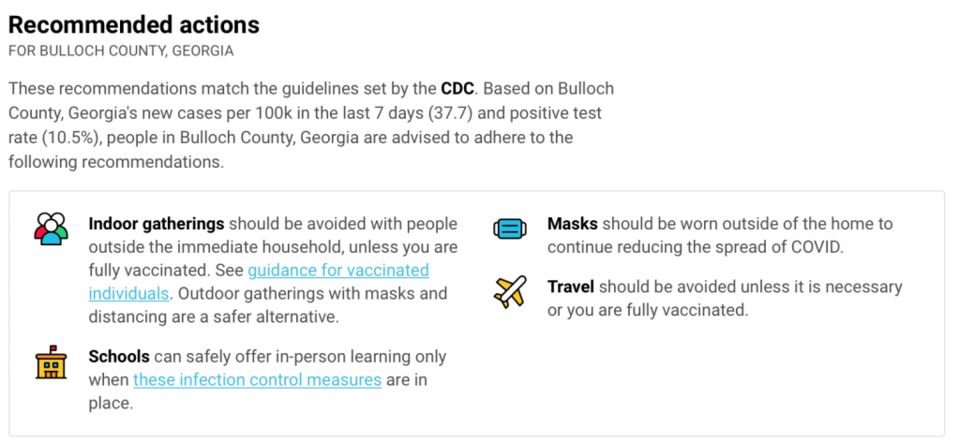Open the guidance for vaccinated individuals link
This screenshot has width=960, height=443.
coord(259,281)
